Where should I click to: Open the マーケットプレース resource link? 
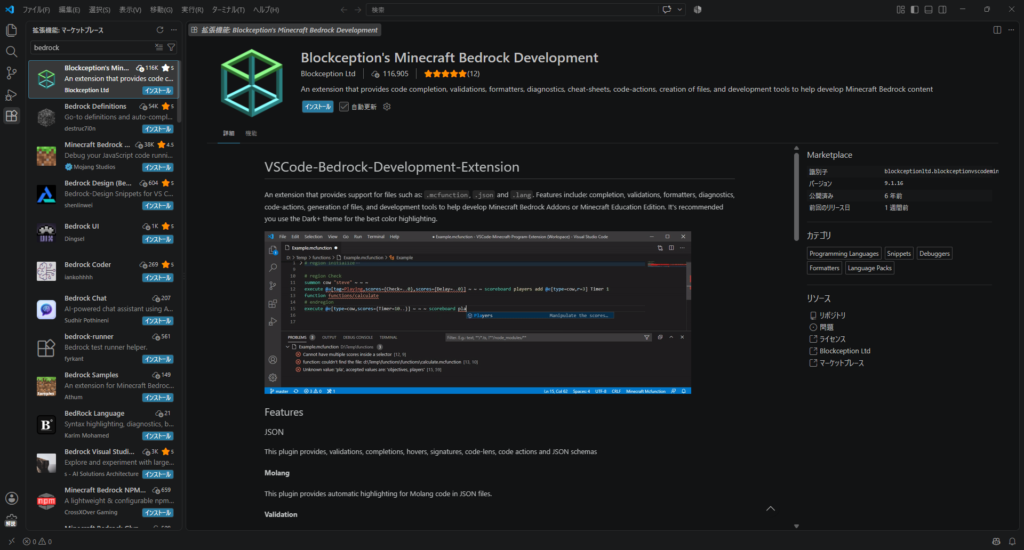[841, 363]
